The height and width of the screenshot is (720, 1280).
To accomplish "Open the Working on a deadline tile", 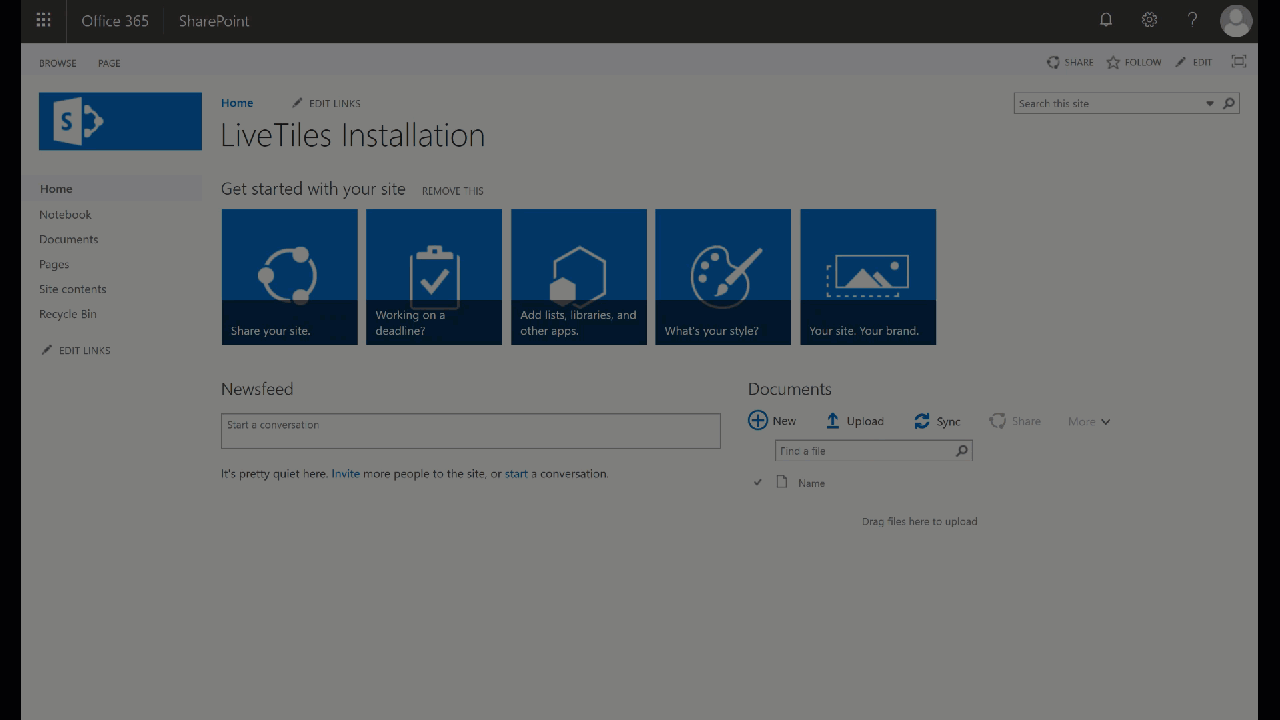I will coord(434,277).
